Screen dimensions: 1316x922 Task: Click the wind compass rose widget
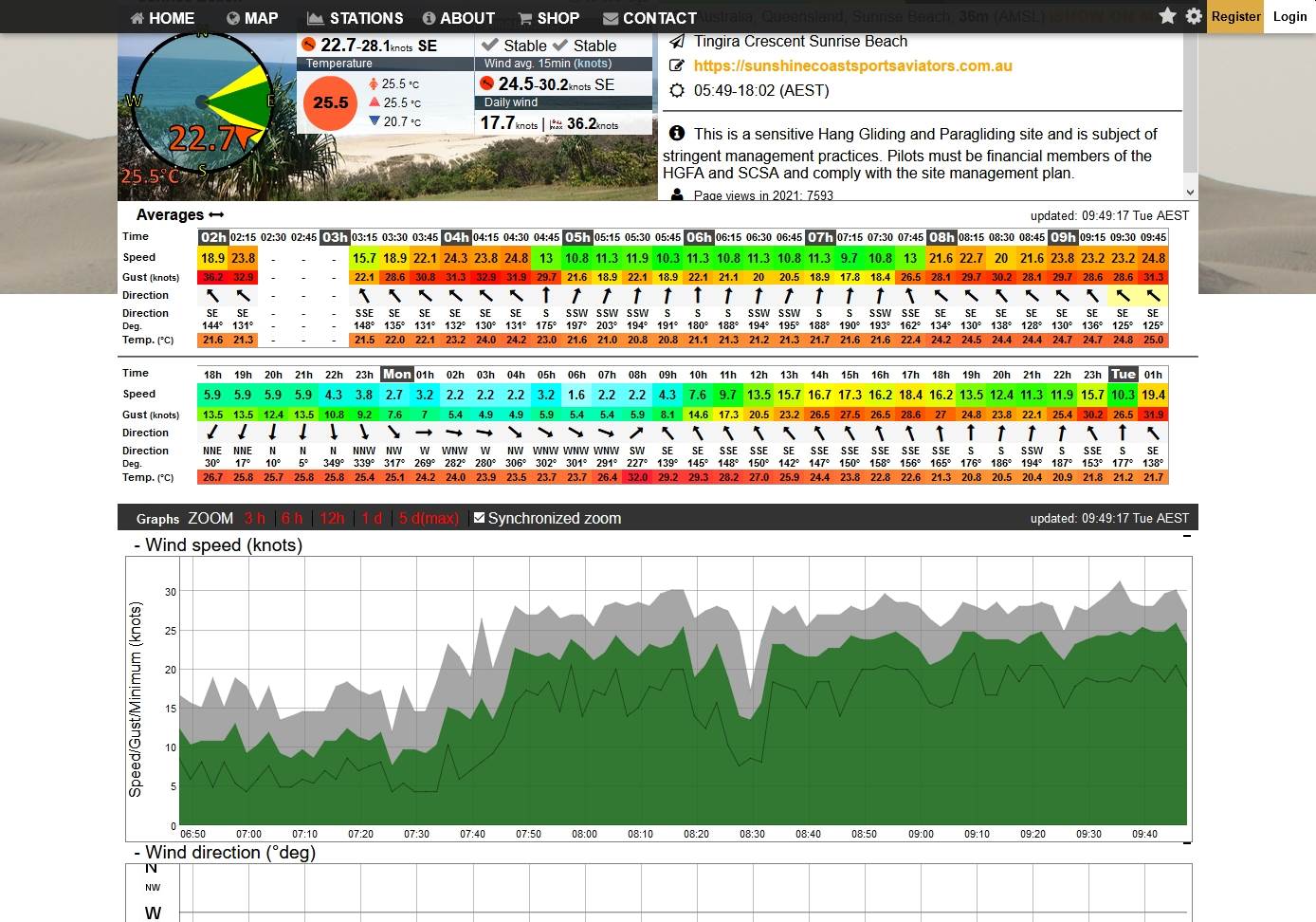point(202,101)
